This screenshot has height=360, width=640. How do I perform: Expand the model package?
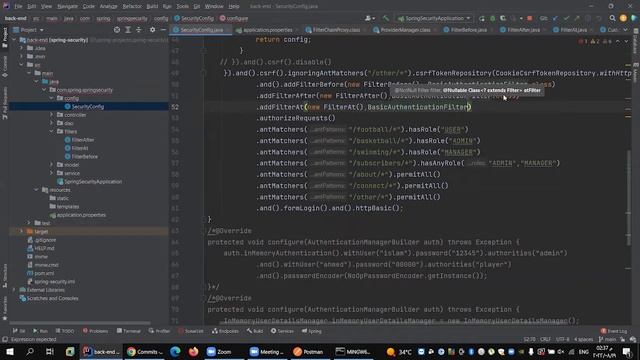[52, 165]
